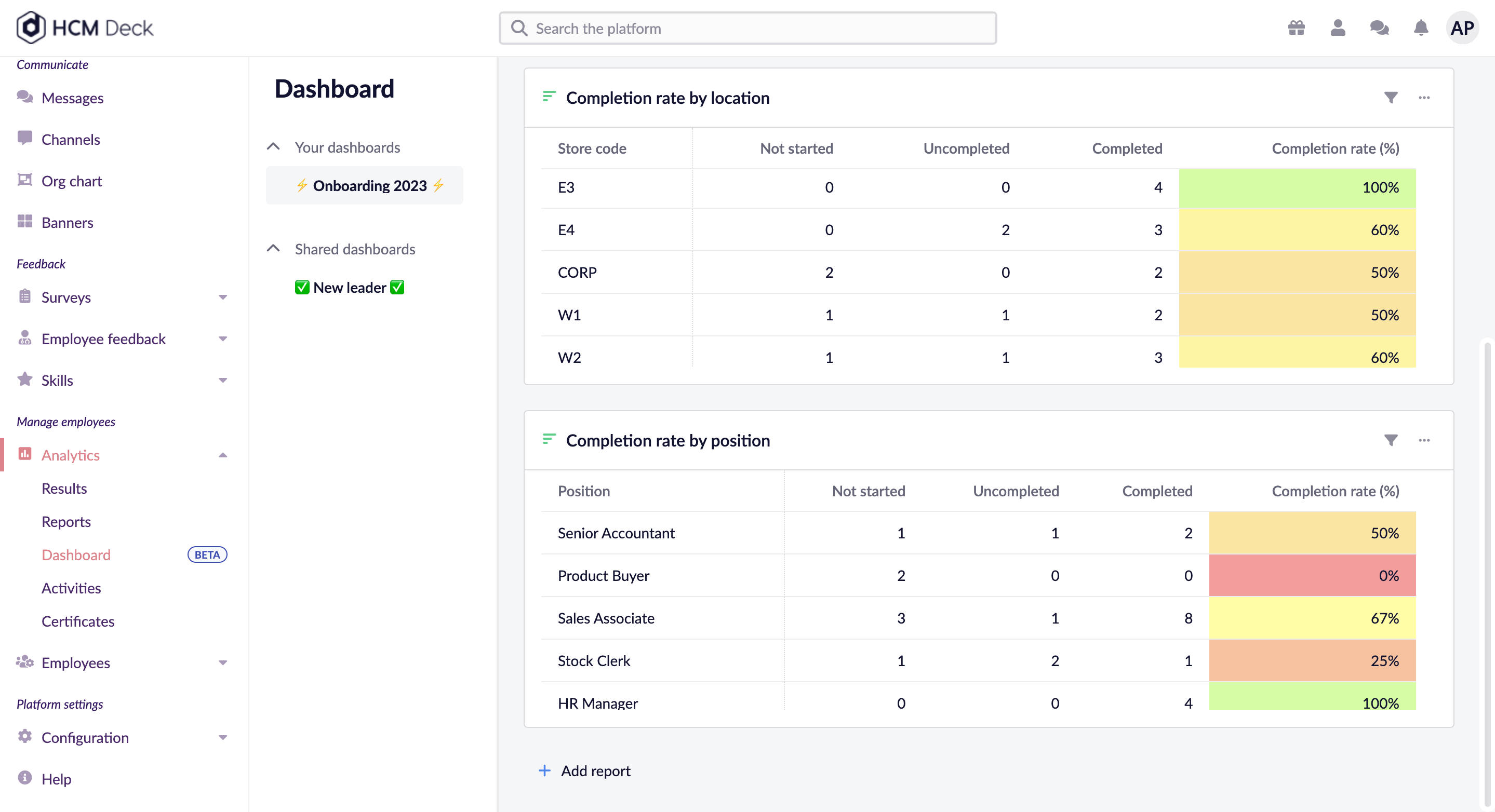Select the Onboarding 2023 dashboard
This screenshot has width=1495, height=812.
point(365,185)
